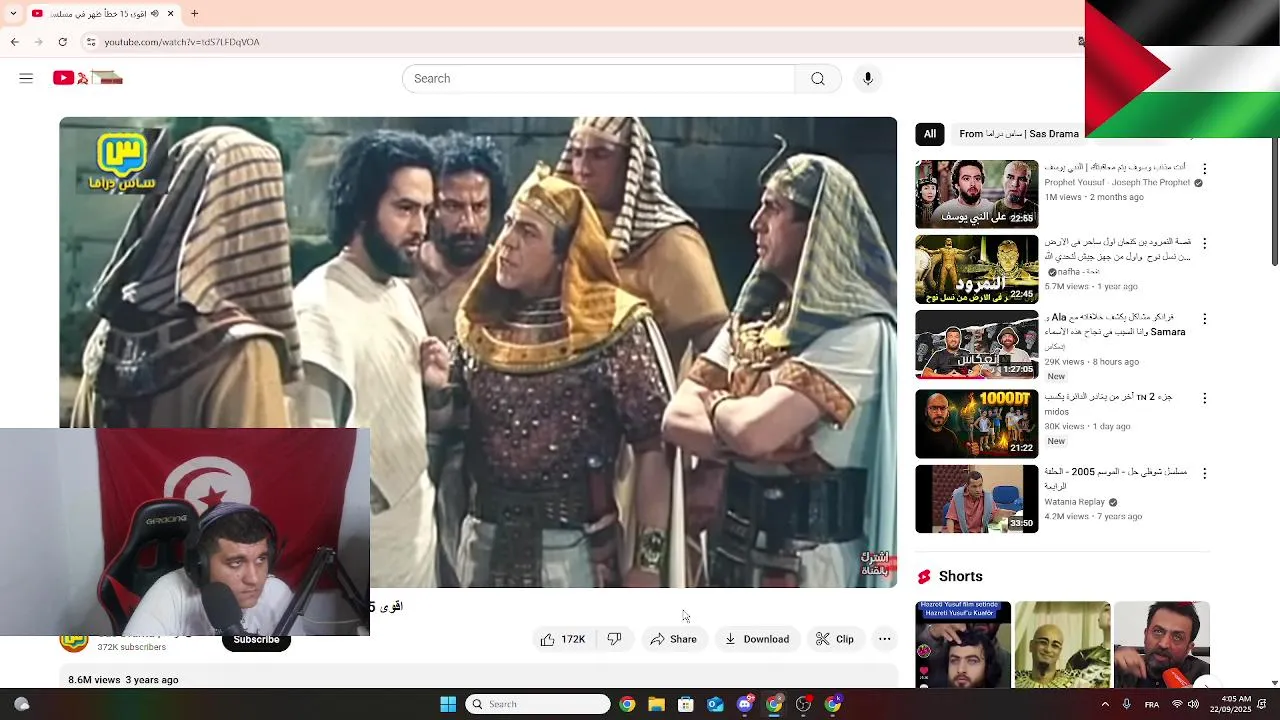Open volume control in system tray
This screenshot has width=1280, height=720.
(1193, 704)
